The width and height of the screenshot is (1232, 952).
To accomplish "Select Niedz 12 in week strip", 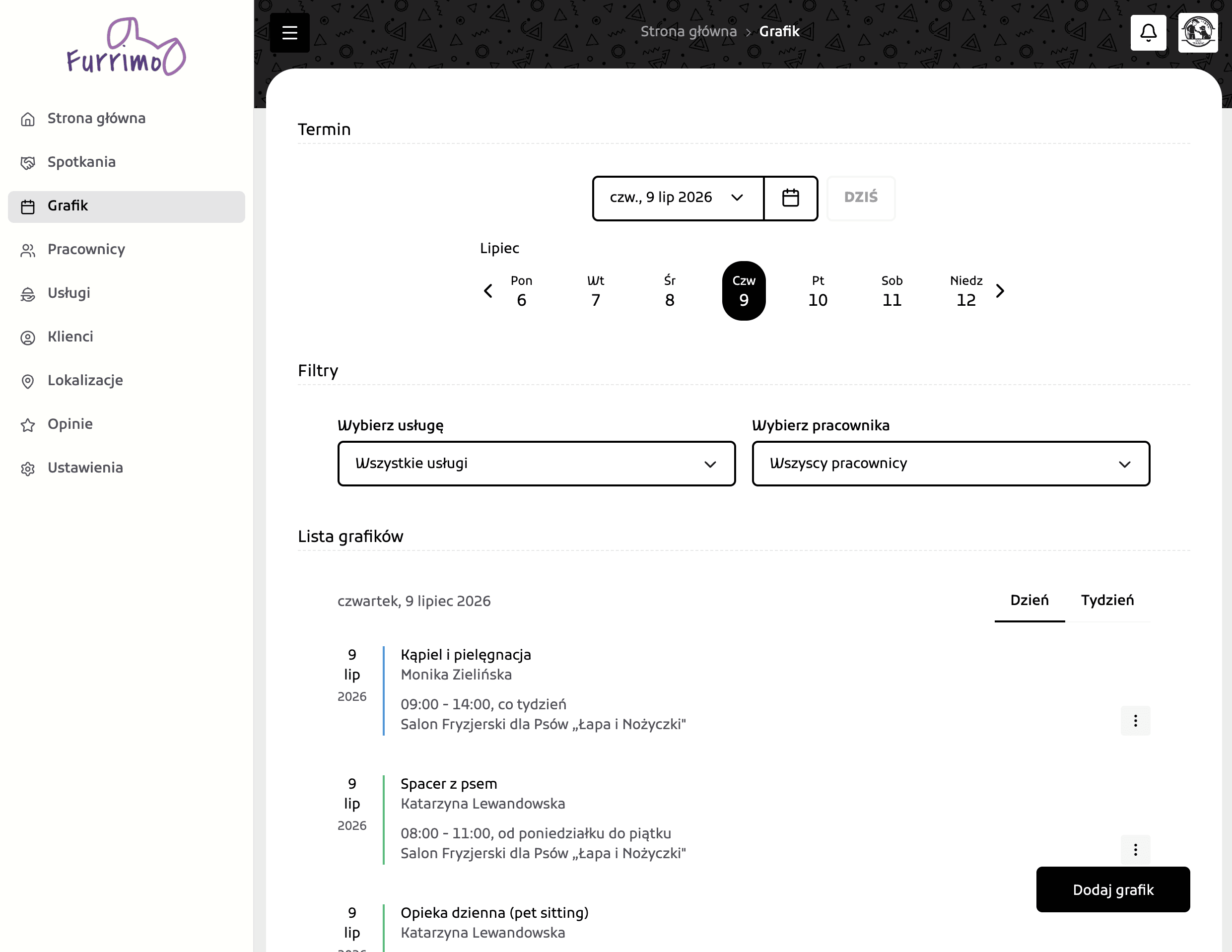I will 966,291.
